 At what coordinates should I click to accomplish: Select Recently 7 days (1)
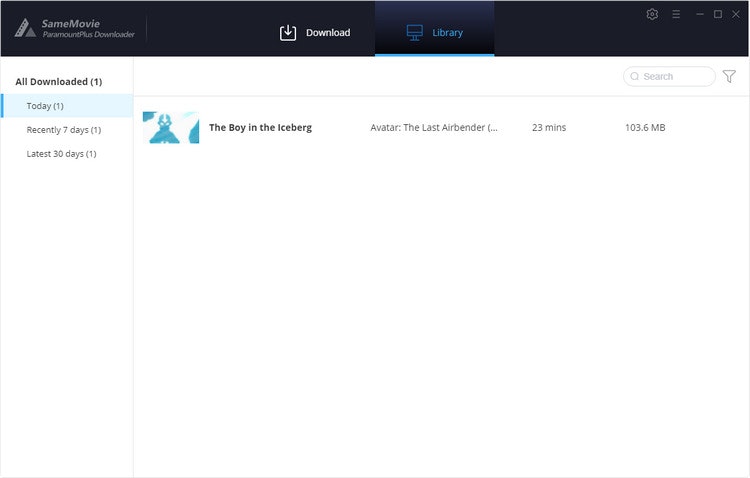[64, 130]
